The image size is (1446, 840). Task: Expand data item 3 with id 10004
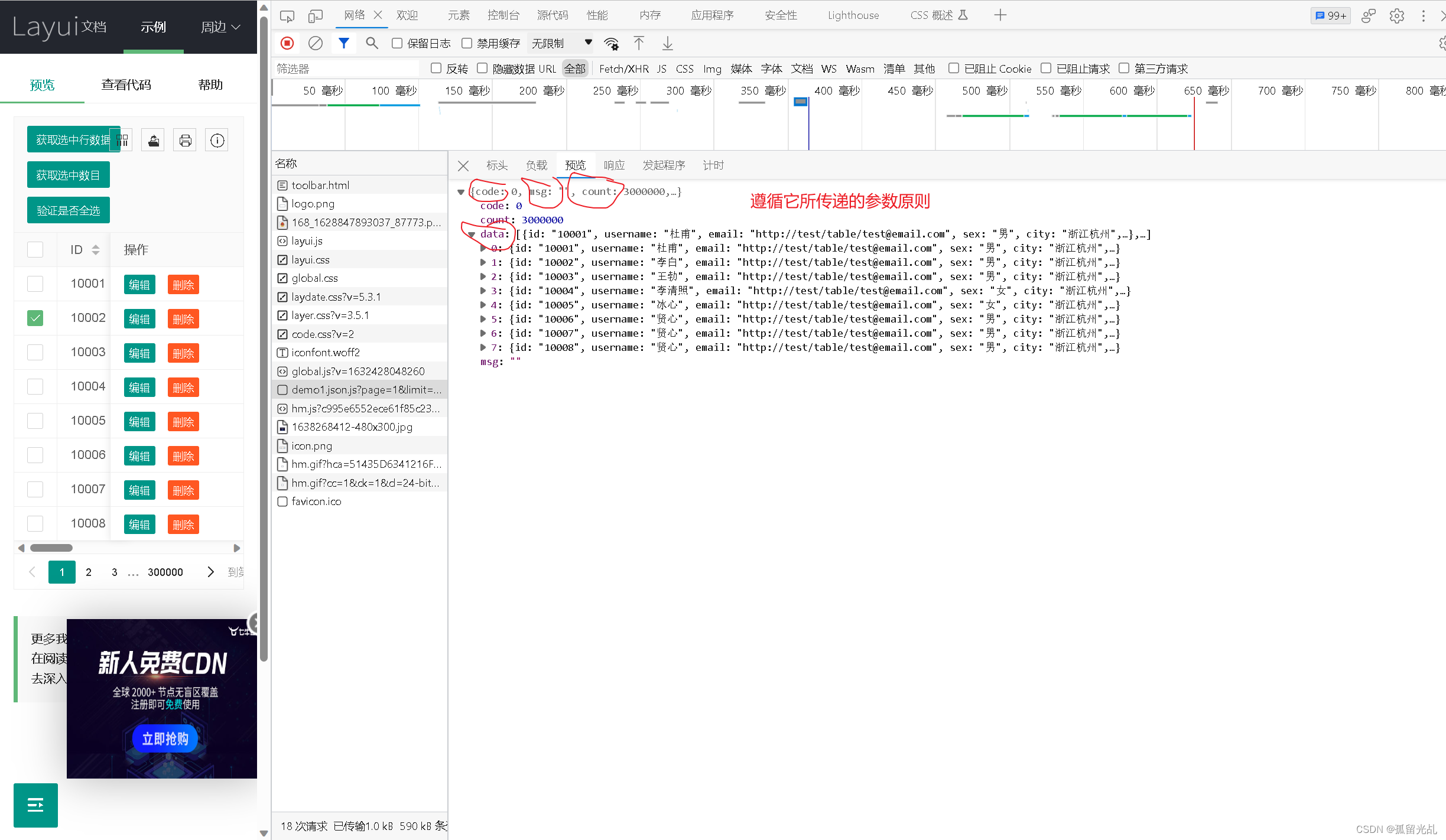coord(483,291)
